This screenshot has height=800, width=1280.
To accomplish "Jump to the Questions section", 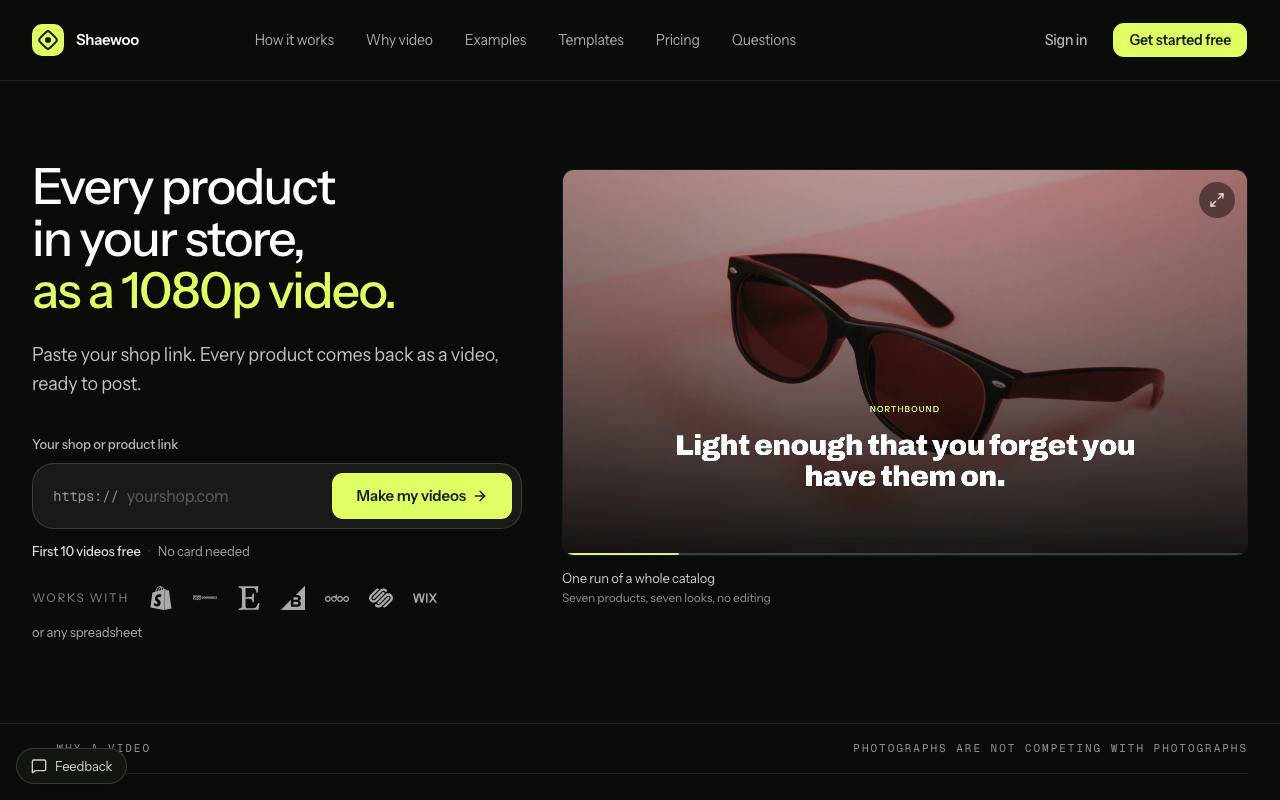I will (x=764, y=40).
